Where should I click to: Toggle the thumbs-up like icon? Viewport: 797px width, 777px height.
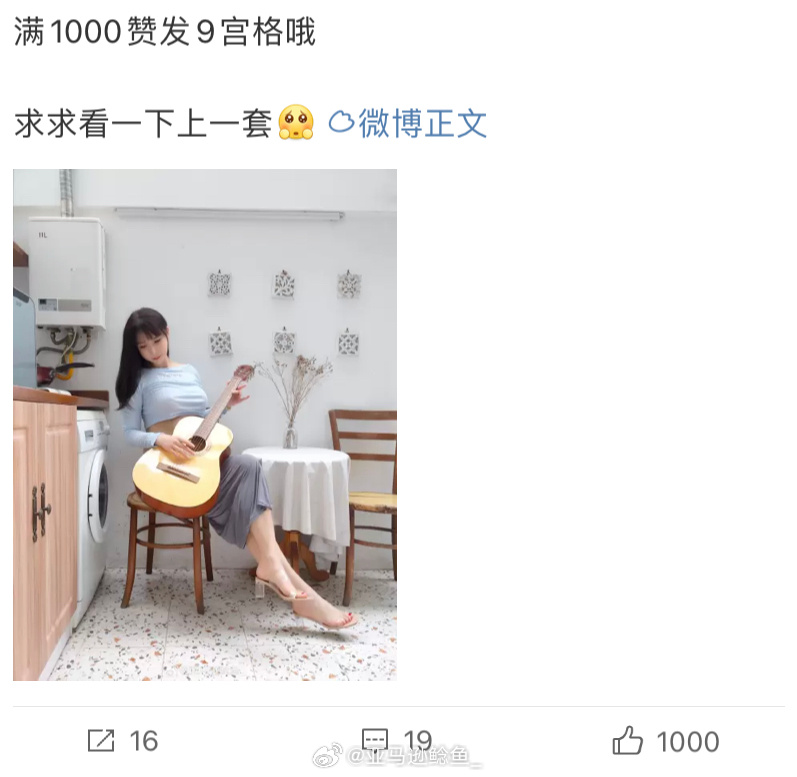tap(628, 740)
